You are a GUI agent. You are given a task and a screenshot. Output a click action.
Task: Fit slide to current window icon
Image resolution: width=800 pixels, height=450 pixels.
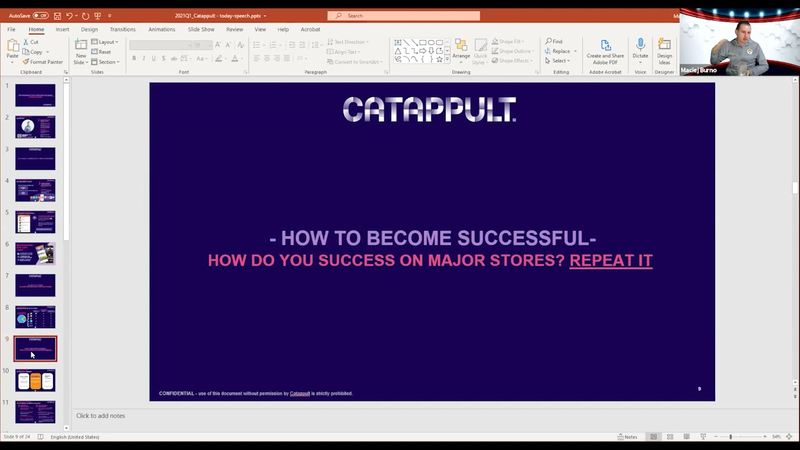(x=789, y=437)
